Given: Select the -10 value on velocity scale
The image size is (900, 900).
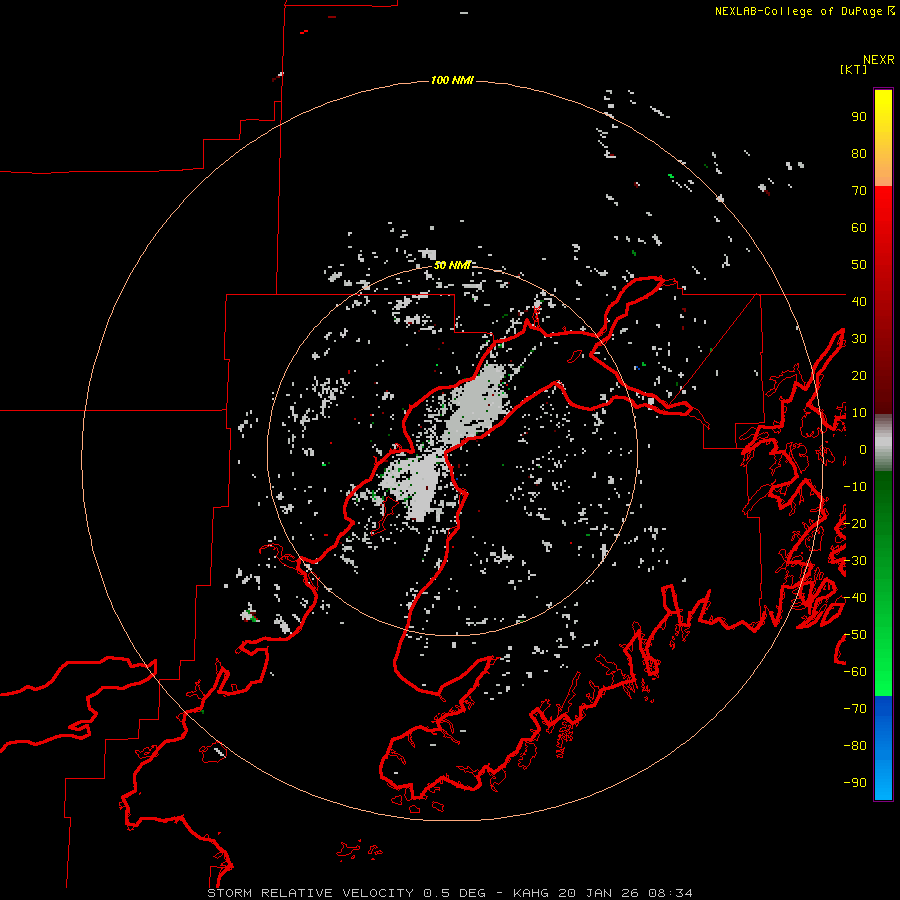Looking at the screenshot, I should 855,487.
